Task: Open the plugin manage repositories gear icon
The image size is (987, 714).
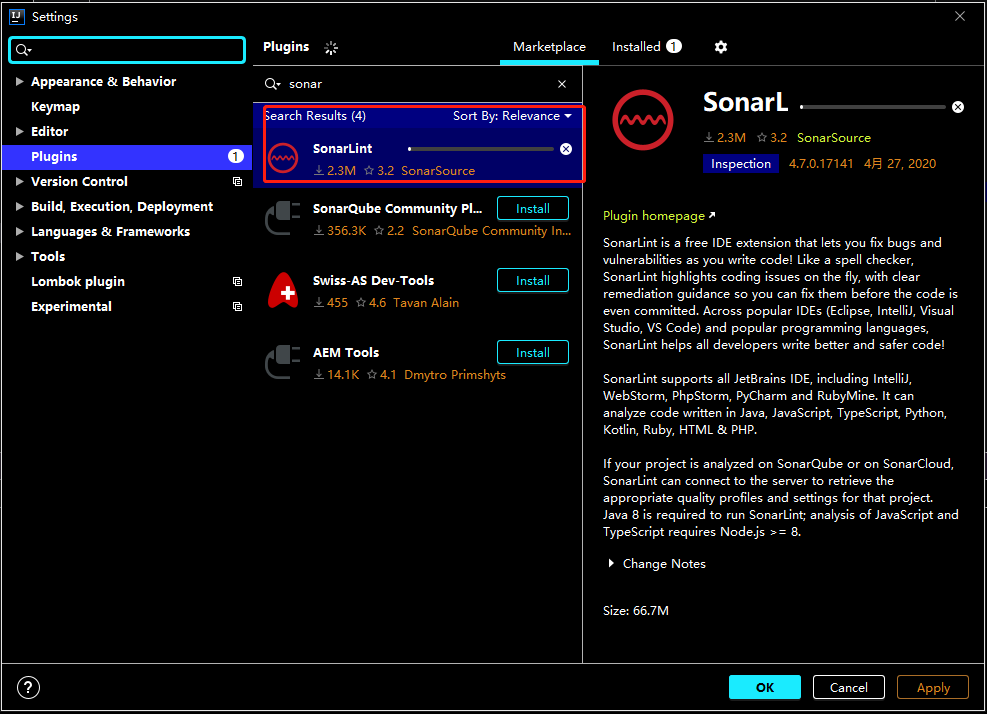Action: click(x=720, y=47)
